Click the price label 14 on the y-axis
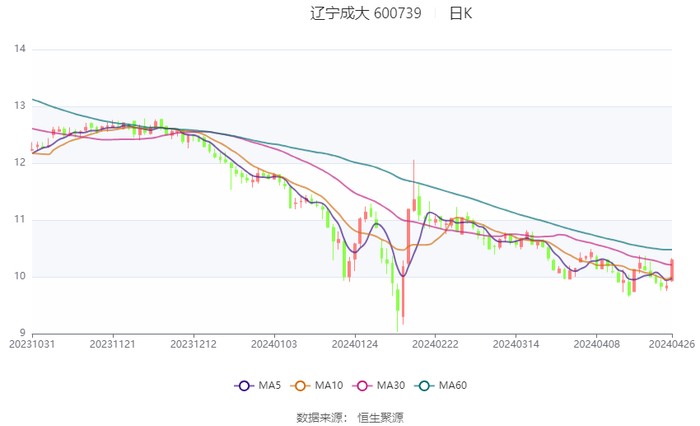Viewport: 700px width, 426px height. (19, 49)
